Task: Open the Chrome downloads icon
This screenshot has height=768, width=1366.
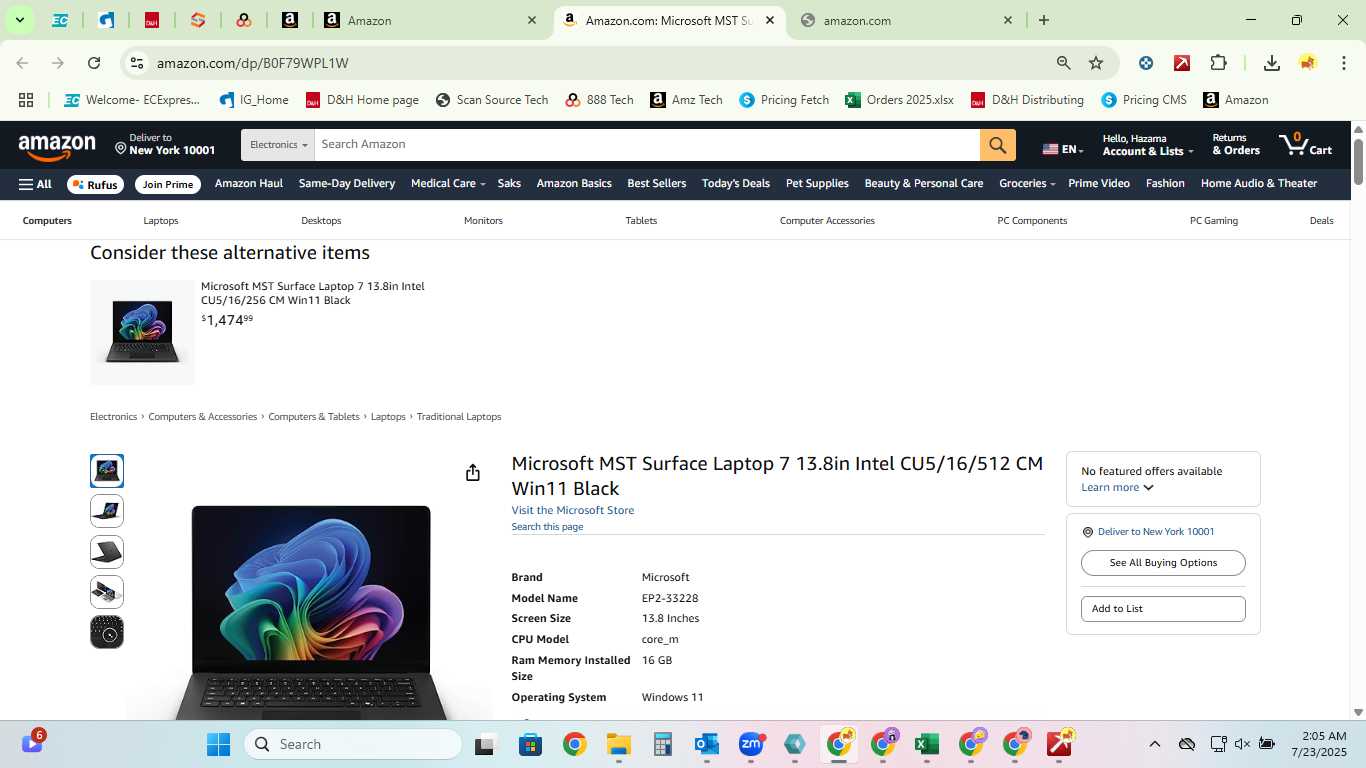Action: (x=1272, y=63)
